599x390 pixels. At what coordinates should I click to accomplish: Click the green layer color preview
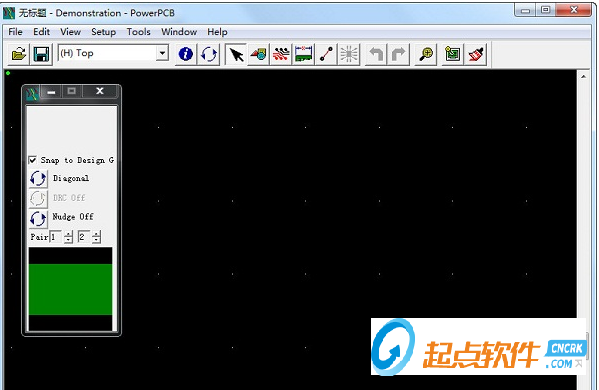pos(71,289)
